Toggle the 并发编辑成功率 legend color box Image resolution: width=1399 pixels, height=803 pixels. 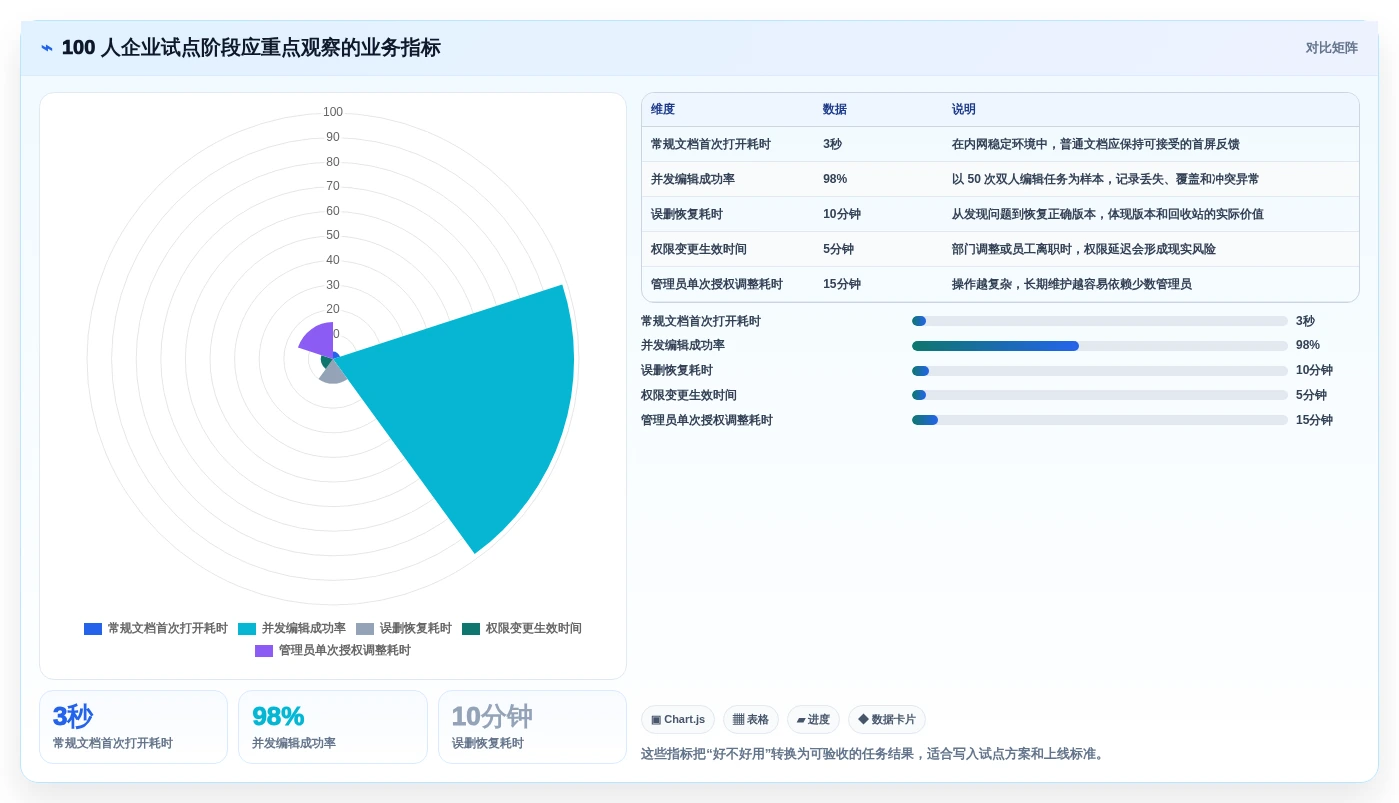[247, 629]
